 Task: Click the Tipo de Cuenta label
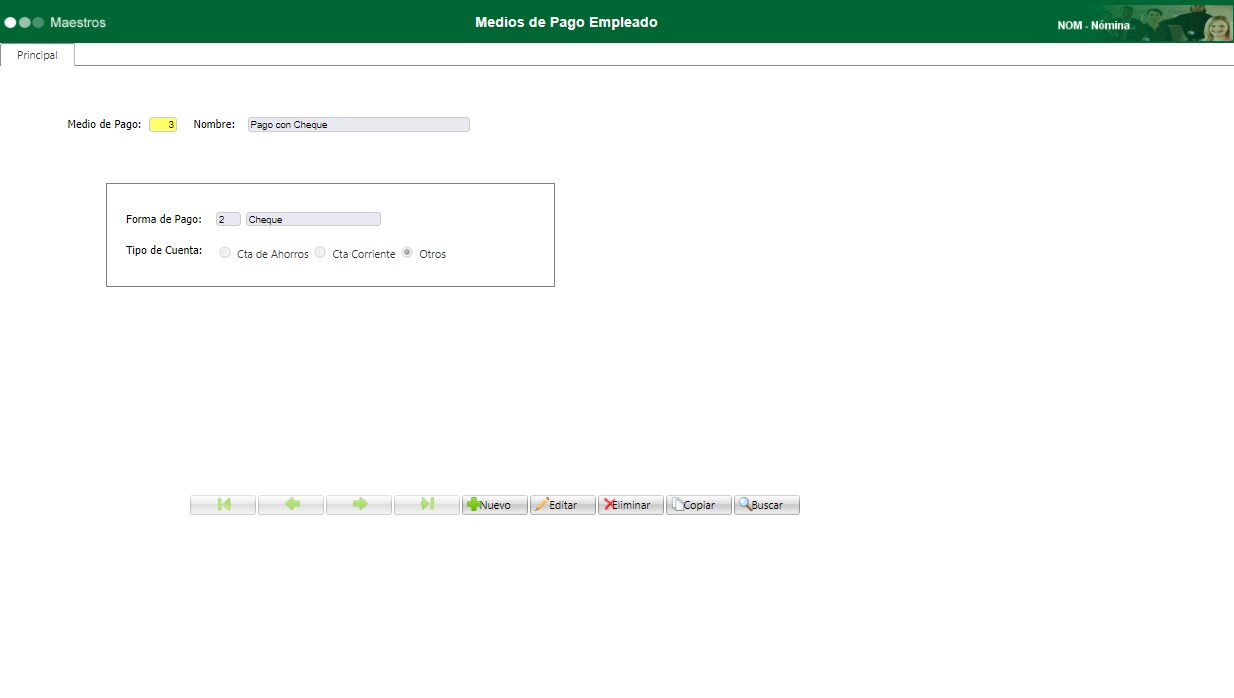[x=164, y=250]
